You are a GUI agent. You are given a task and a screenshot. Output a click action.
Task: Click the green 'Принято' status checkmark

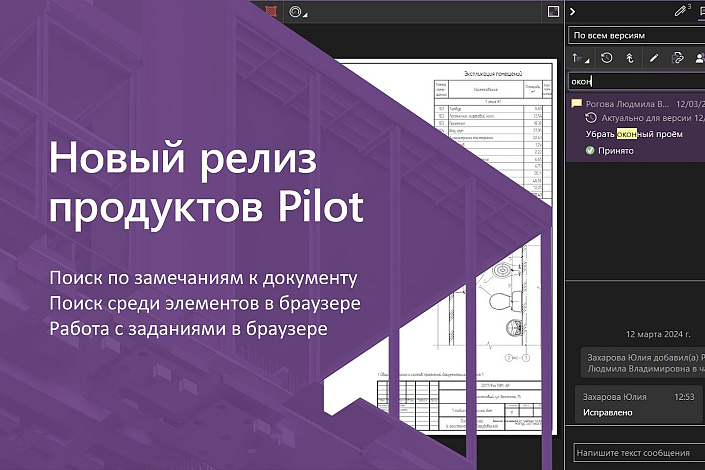(x=590, y=151)
